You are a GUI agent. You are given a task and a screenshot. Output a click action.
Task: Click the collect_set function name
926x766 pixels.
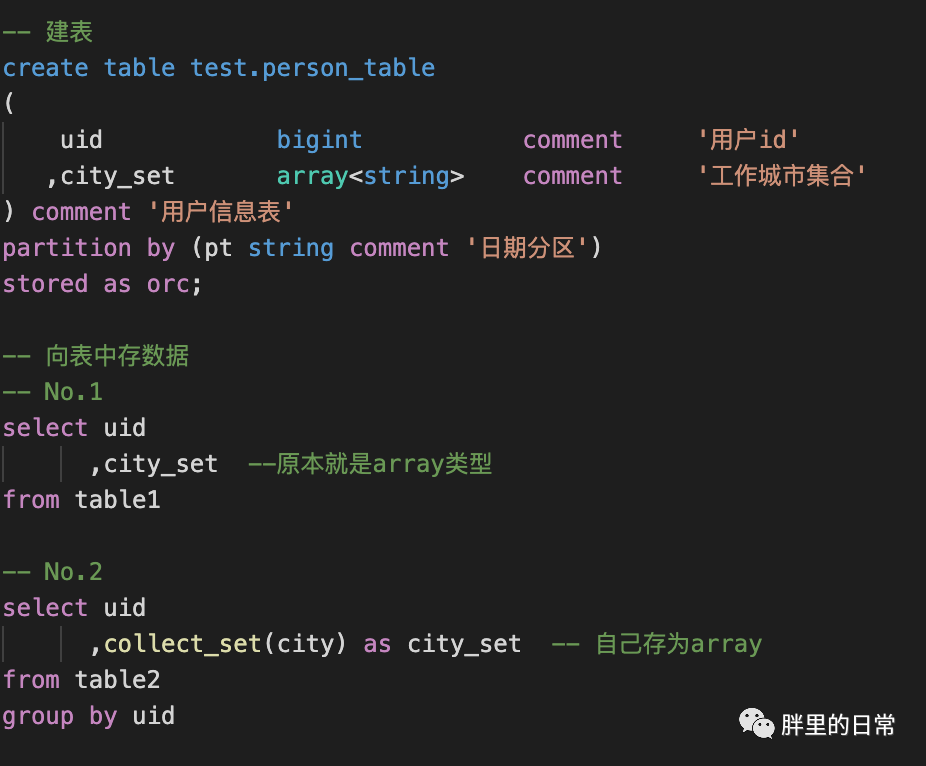click(x=182, y=644)
